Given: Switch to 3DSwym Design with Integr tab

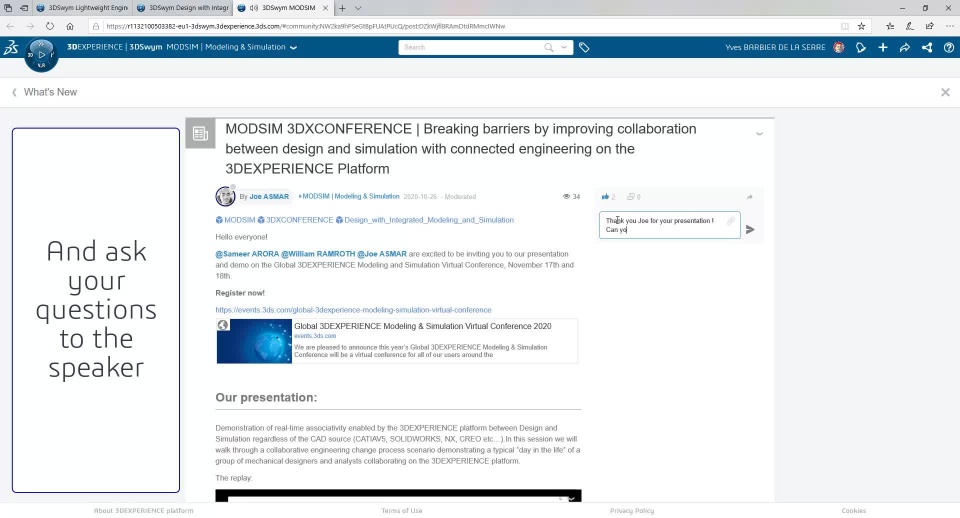Looking at the screenshot, I should (x=182, y=8).
